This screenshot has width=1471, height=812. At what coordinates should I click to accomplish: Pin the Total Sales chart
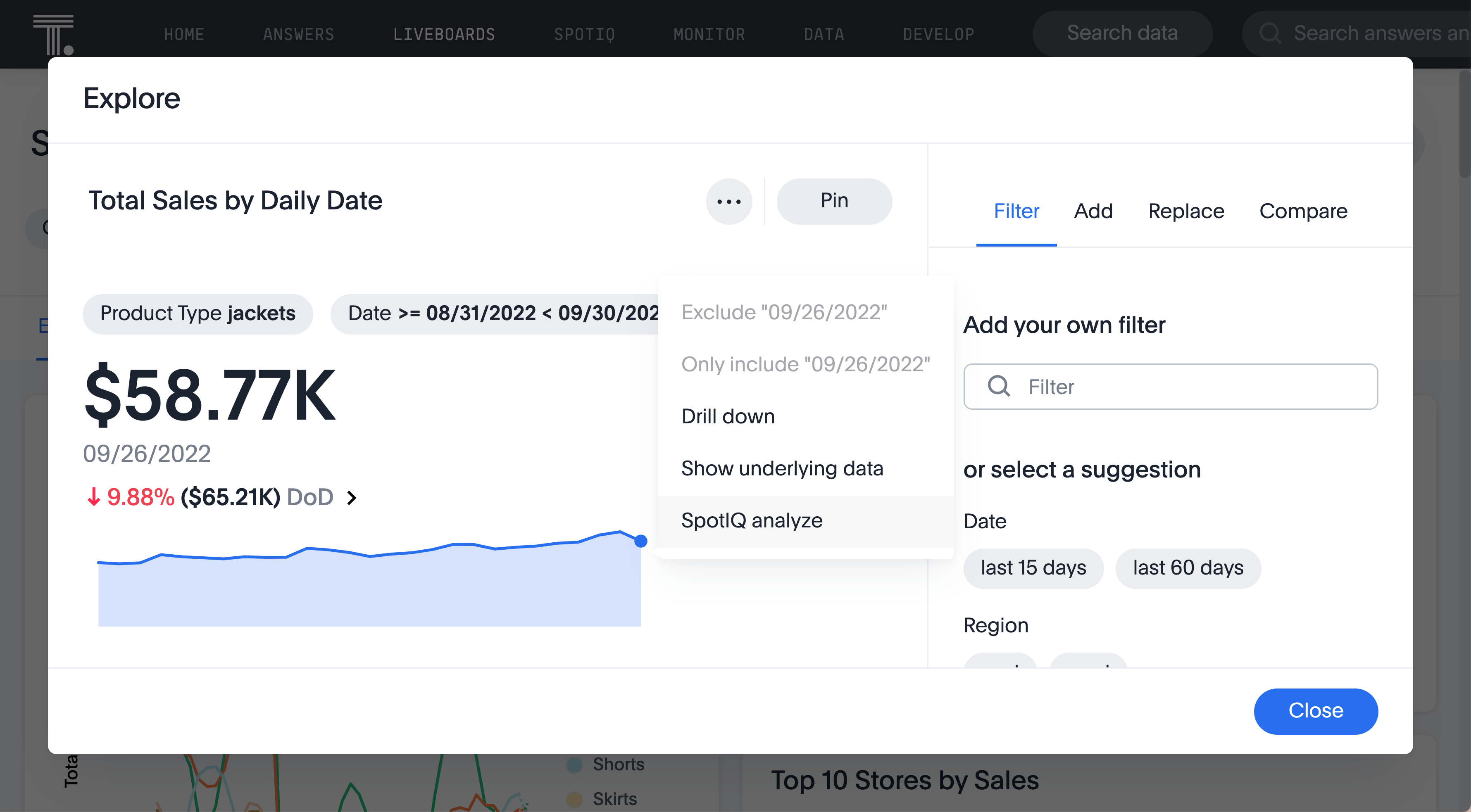pos(834,202)
